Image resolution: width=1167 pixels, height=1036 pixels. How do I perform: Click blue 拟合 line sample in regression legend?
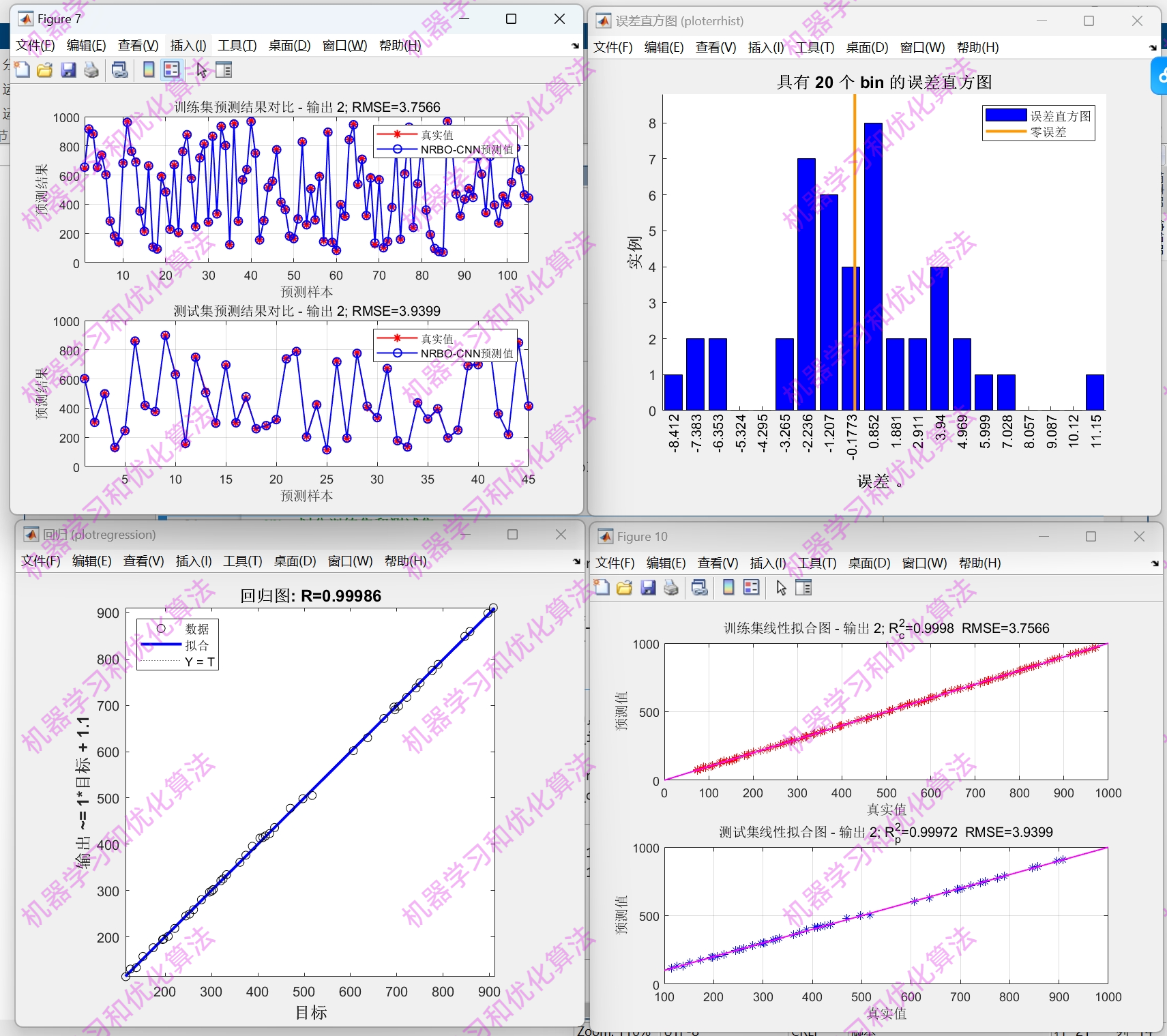point(161,645)
